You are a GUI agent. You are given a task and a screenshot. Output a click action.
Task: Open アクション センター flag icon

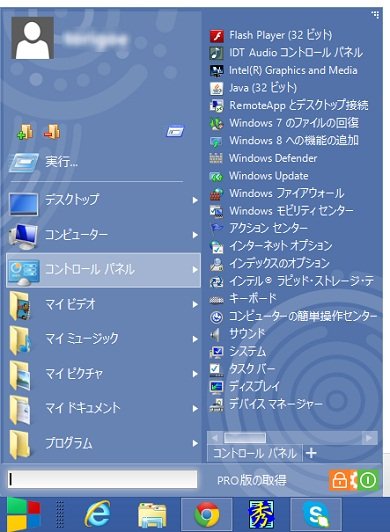coord(217,229)
